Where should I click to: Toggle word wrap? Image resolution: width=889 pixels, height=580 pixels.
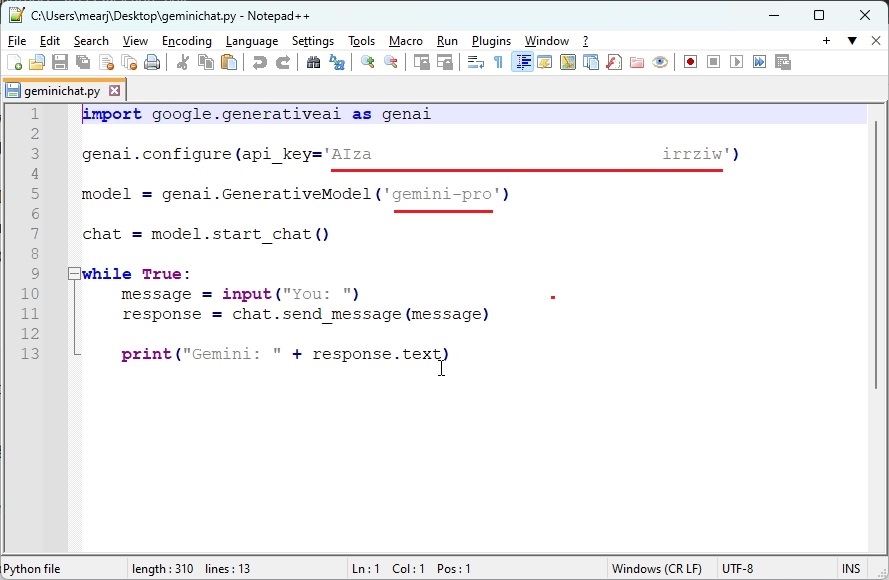[x=473, y=61]
